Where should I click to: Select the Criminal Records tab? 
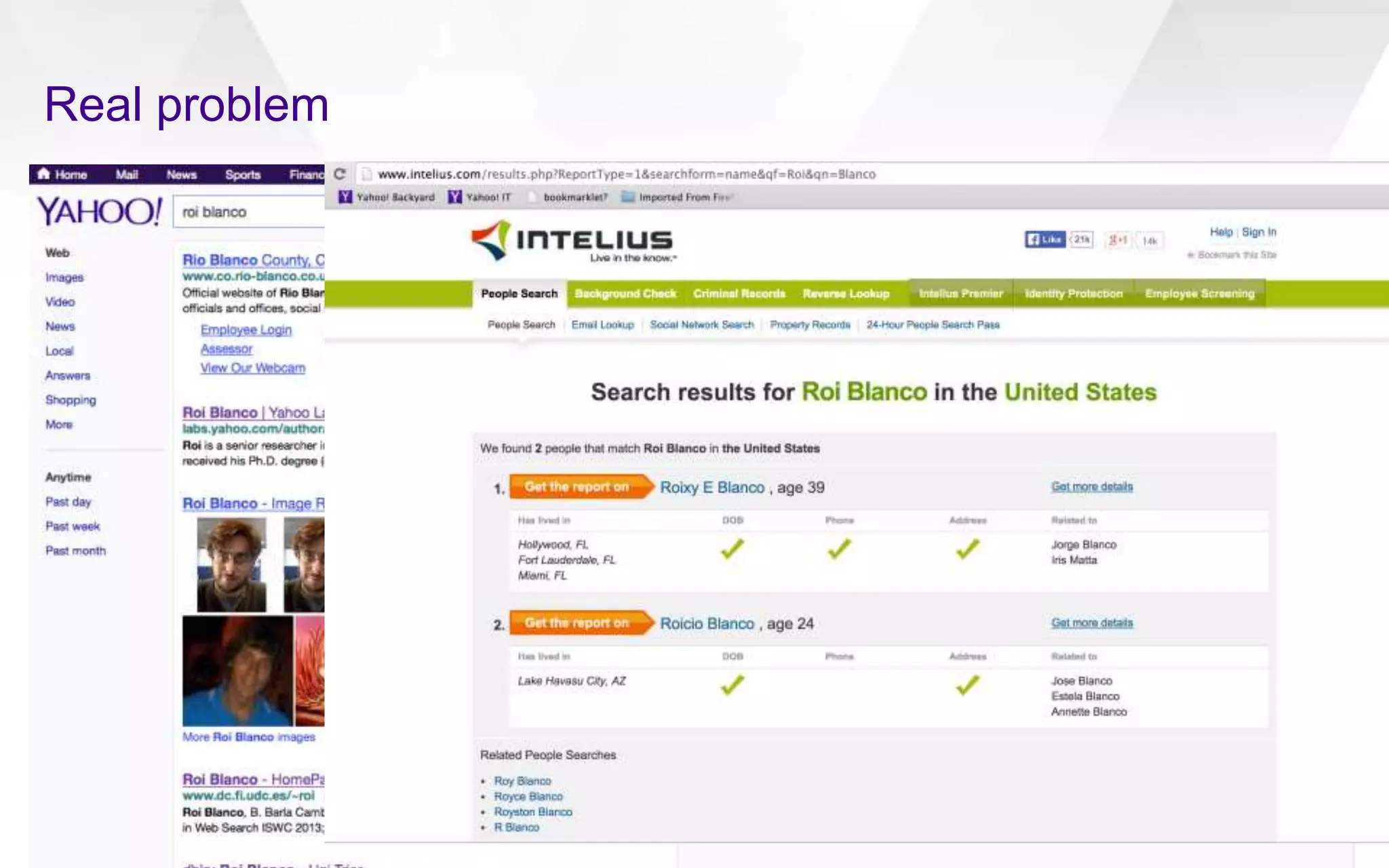739,294
